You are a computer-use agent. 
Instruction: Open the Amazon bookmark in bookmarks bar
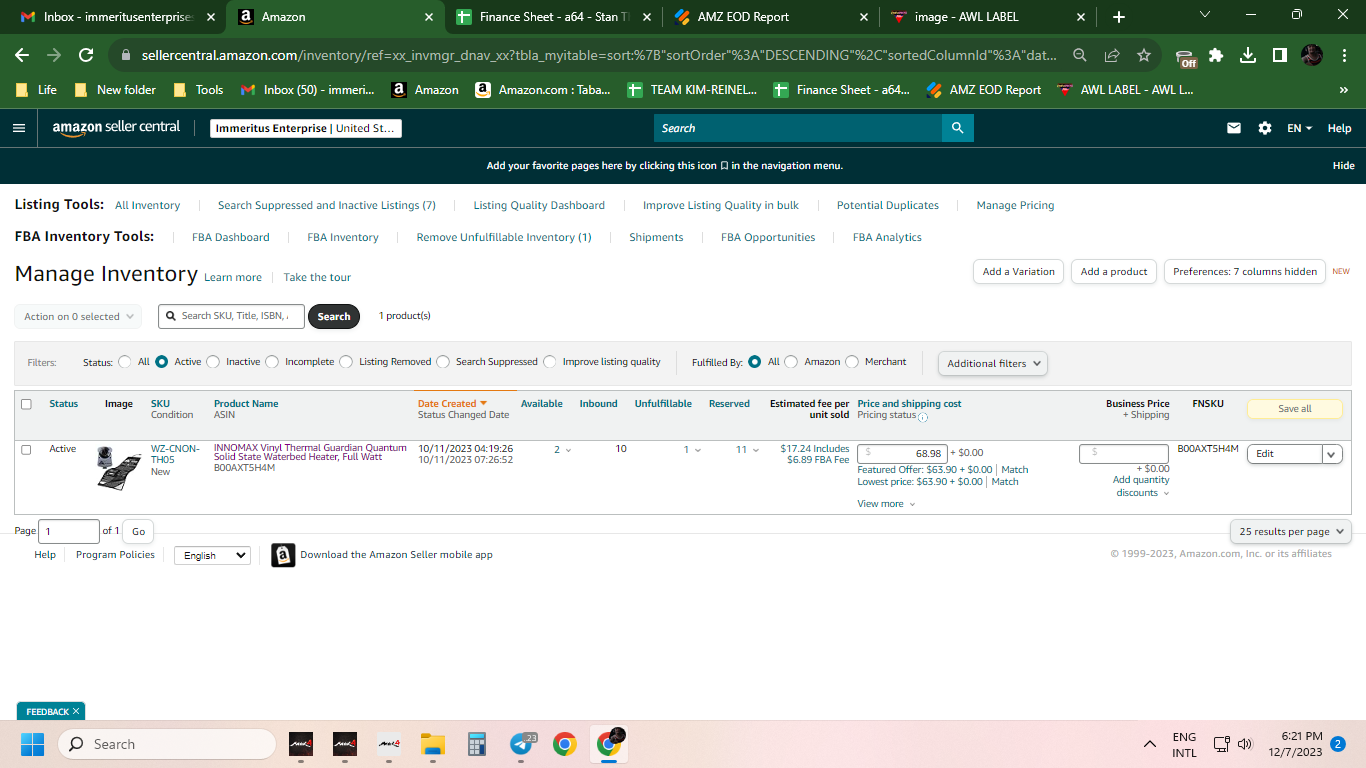425,89
